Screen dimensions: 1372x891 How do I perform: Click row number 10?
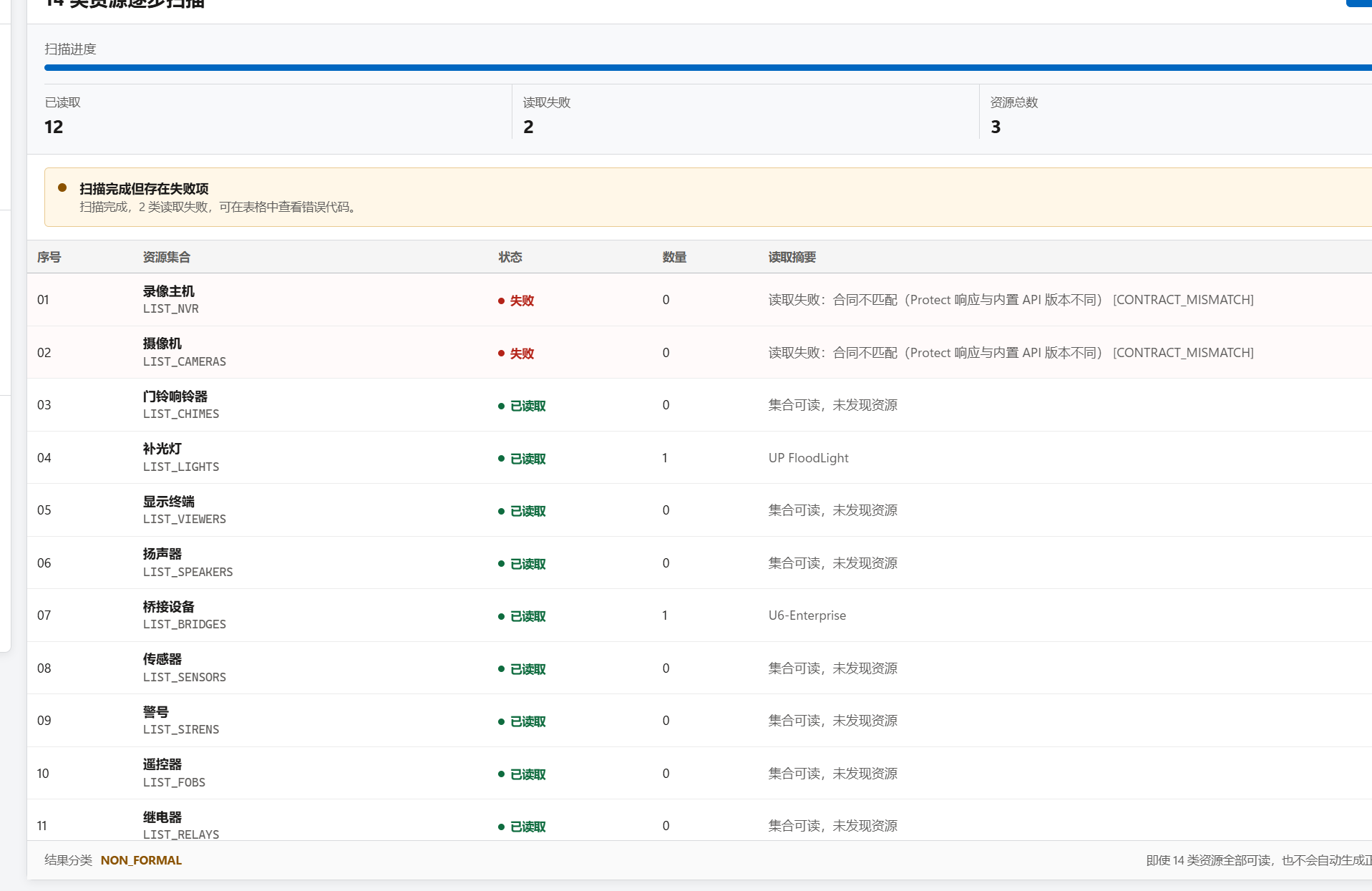(43, 774)
